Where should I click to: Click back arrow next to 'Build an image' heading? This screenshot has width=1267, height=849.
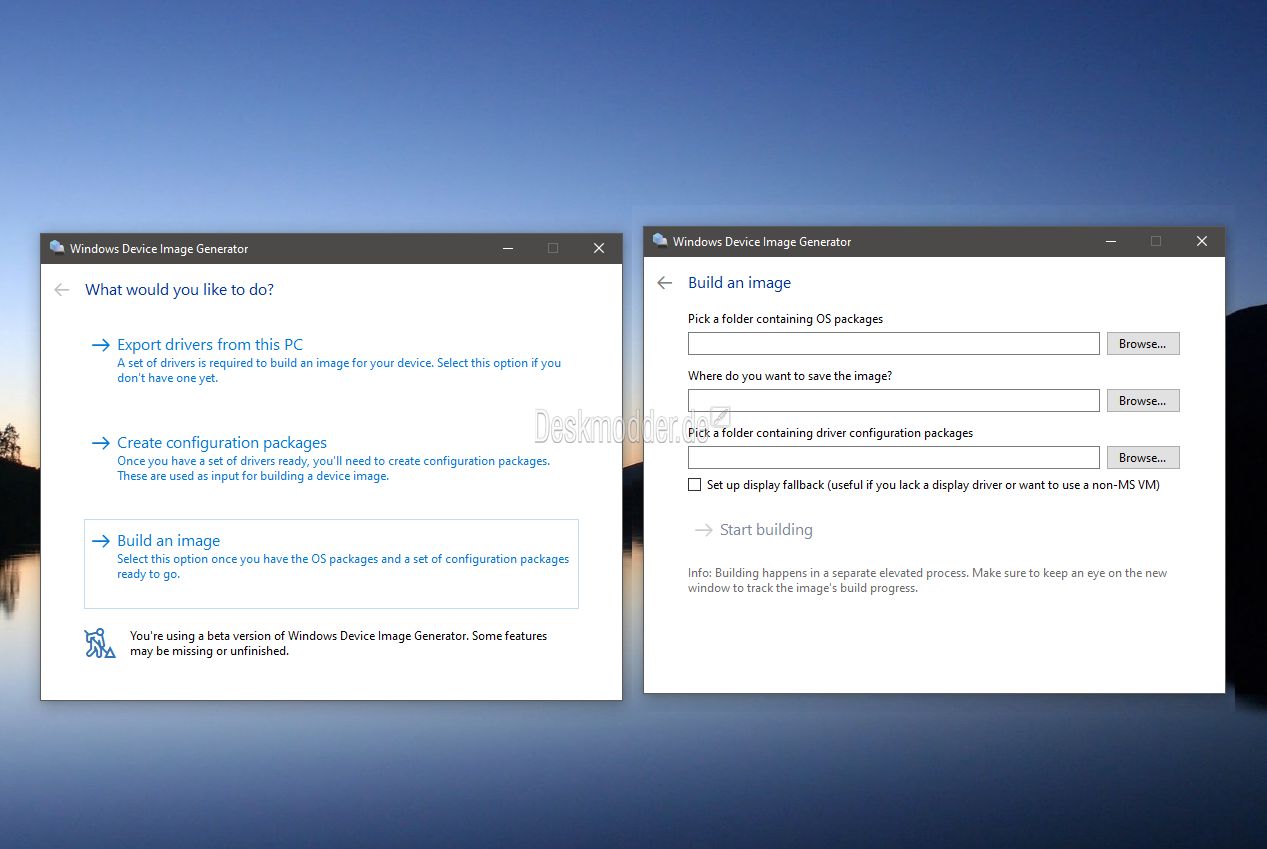point(665,283)
